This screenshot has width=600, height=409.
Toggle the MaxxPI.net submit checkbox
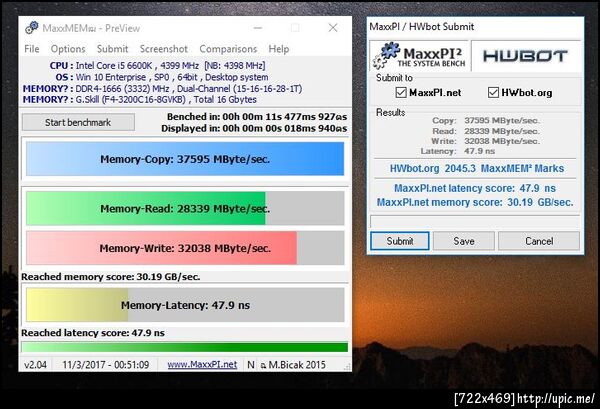pyautogui.click(x=401, y=93)
